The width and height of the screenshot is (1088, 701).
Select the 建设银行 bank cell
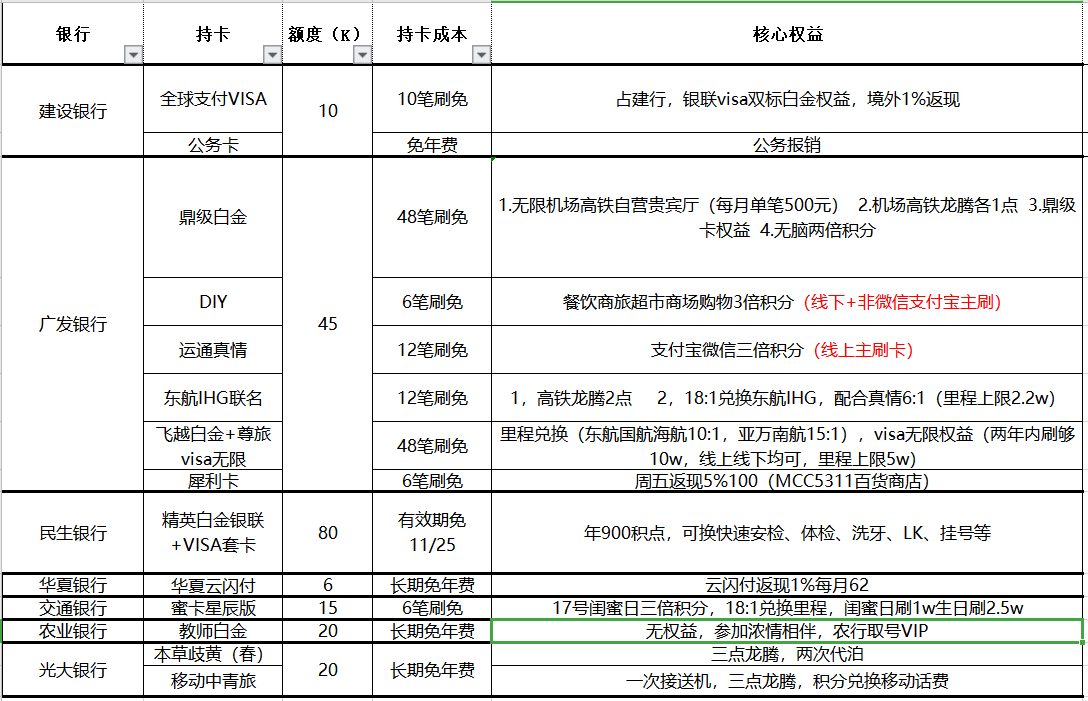(73, 111)
